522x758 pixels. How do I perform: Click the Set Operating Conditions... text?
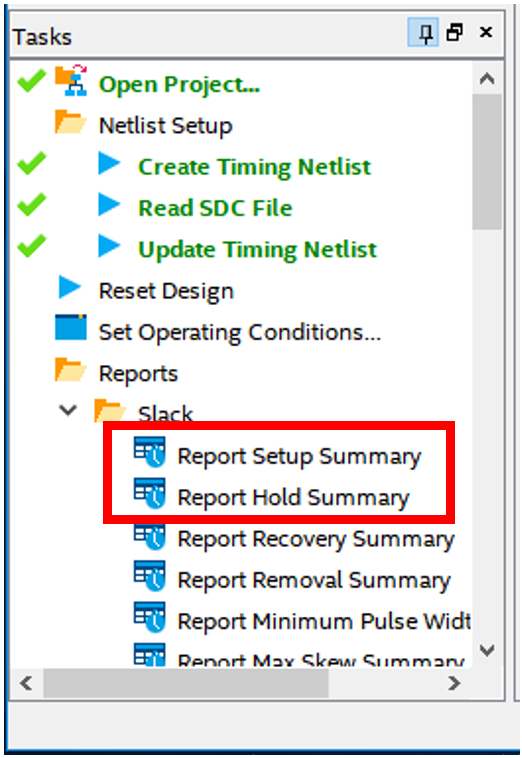click(240, 333)
